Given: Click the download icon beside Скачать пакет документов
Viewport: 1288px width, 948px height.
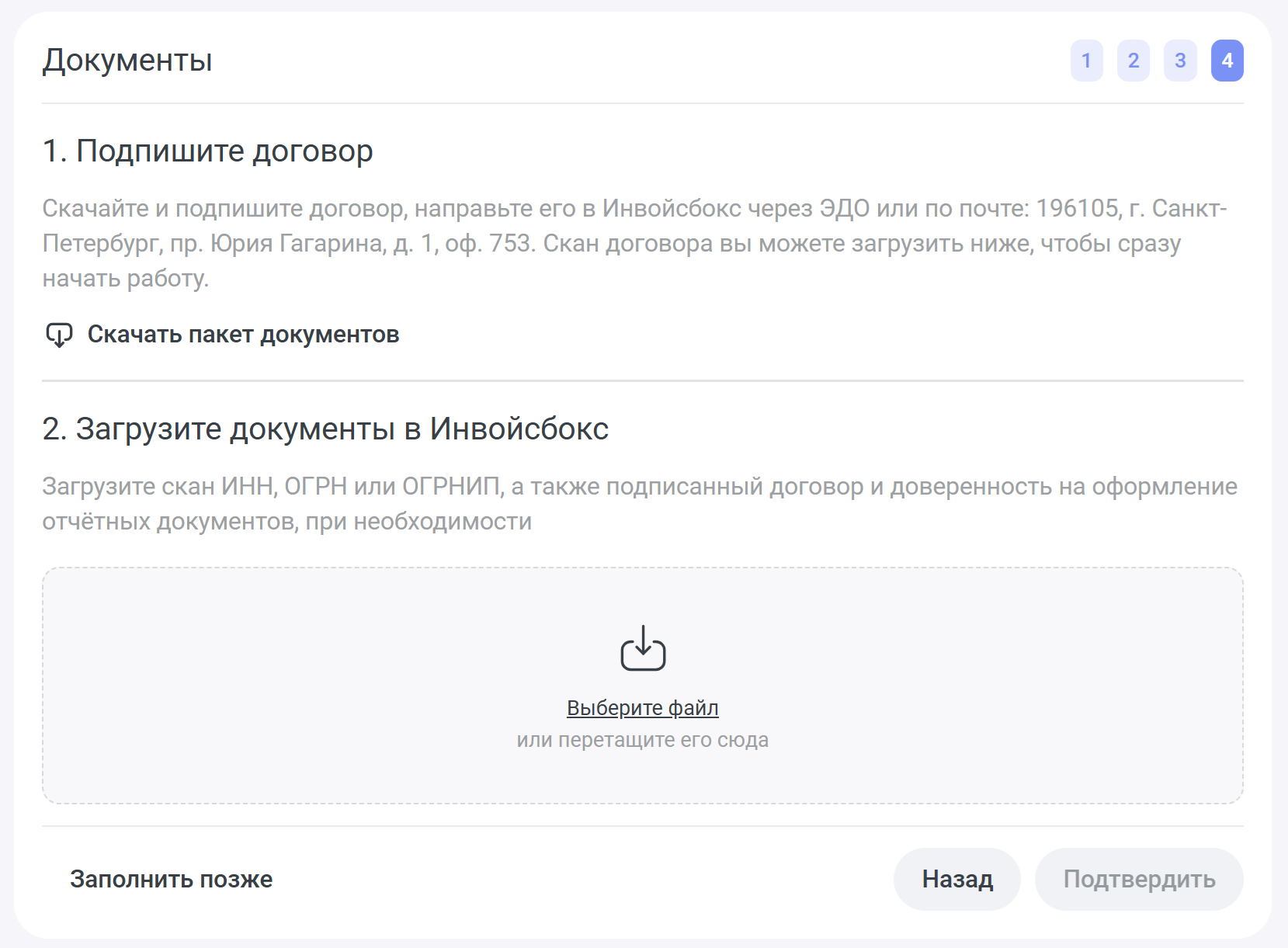Looking at the screenshot, I should pos(59,335).
